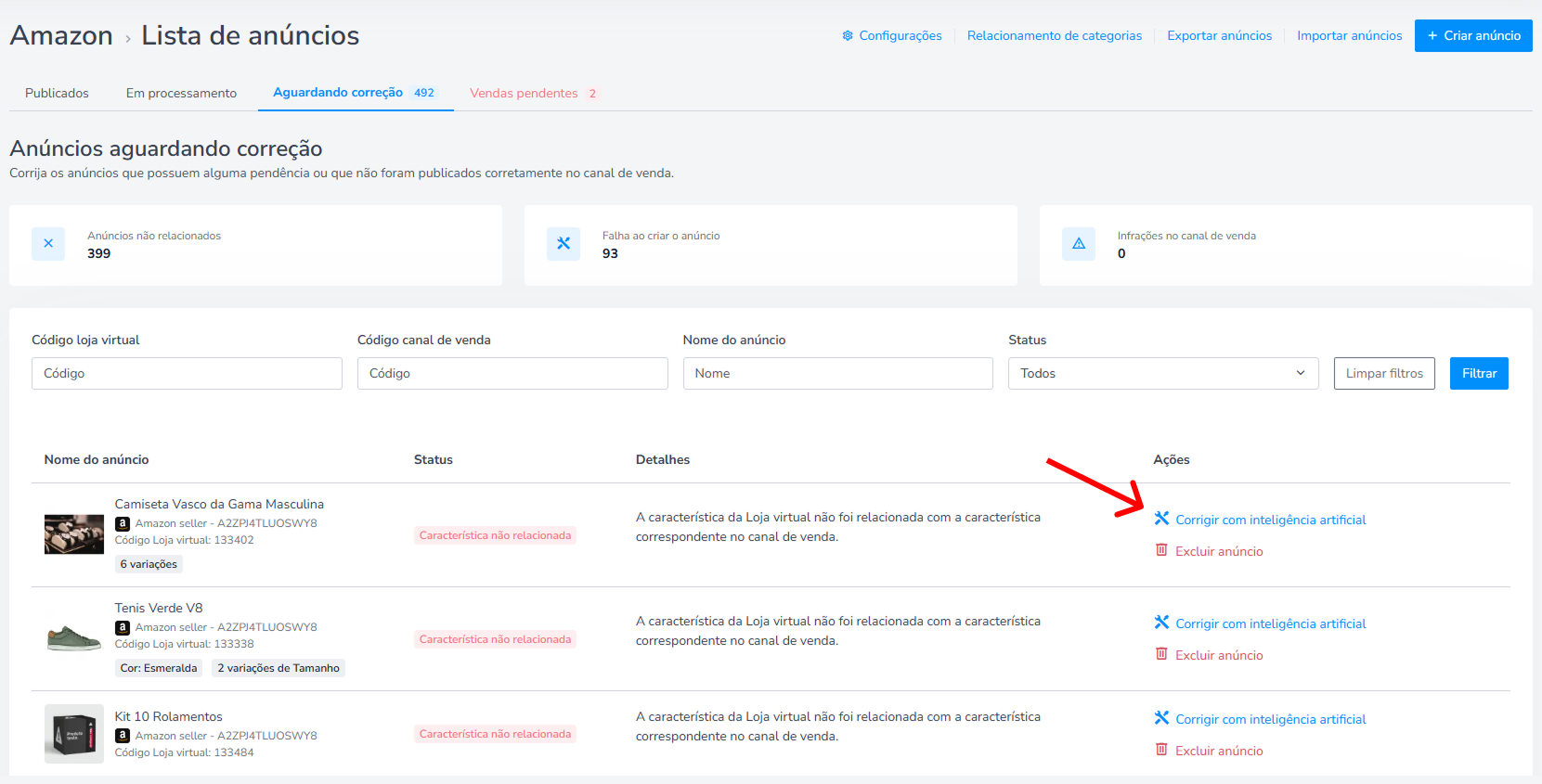Select the Em processamento tab
This screenshot has width=1542, height=784.
(181, 93)
